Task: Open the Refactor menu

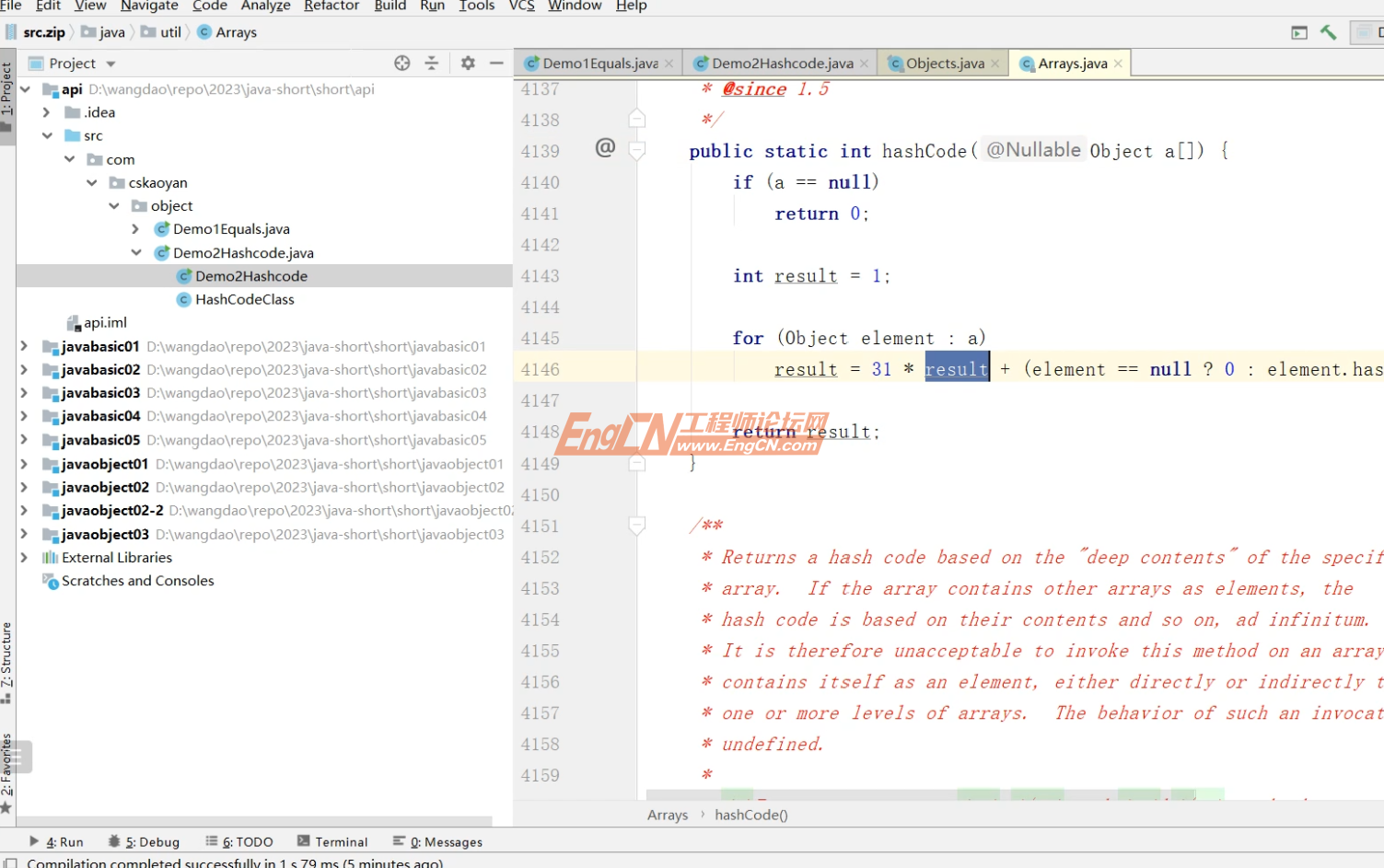Action: (331, 6)
